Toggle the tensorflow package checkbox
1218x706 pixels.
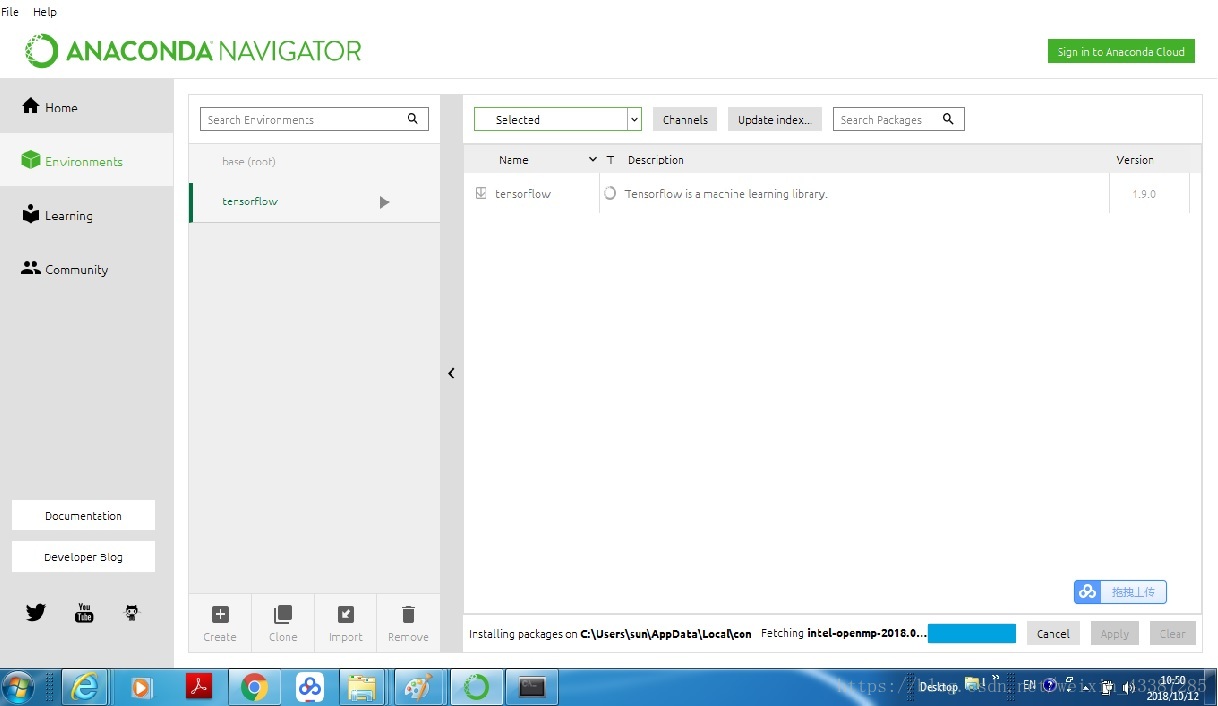pos(481,193)
